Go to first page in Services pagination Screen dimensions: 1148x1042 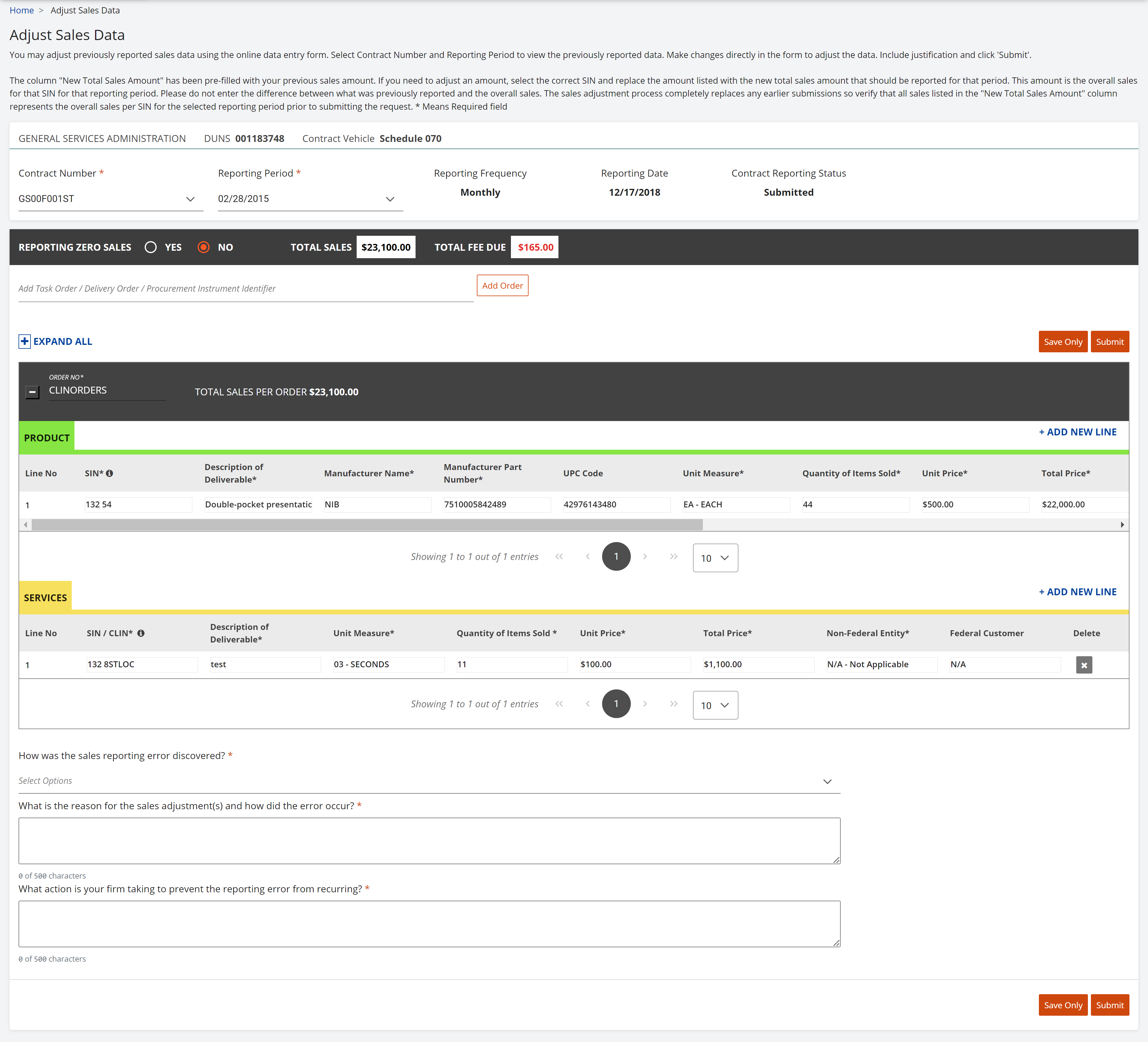(559, 704)
